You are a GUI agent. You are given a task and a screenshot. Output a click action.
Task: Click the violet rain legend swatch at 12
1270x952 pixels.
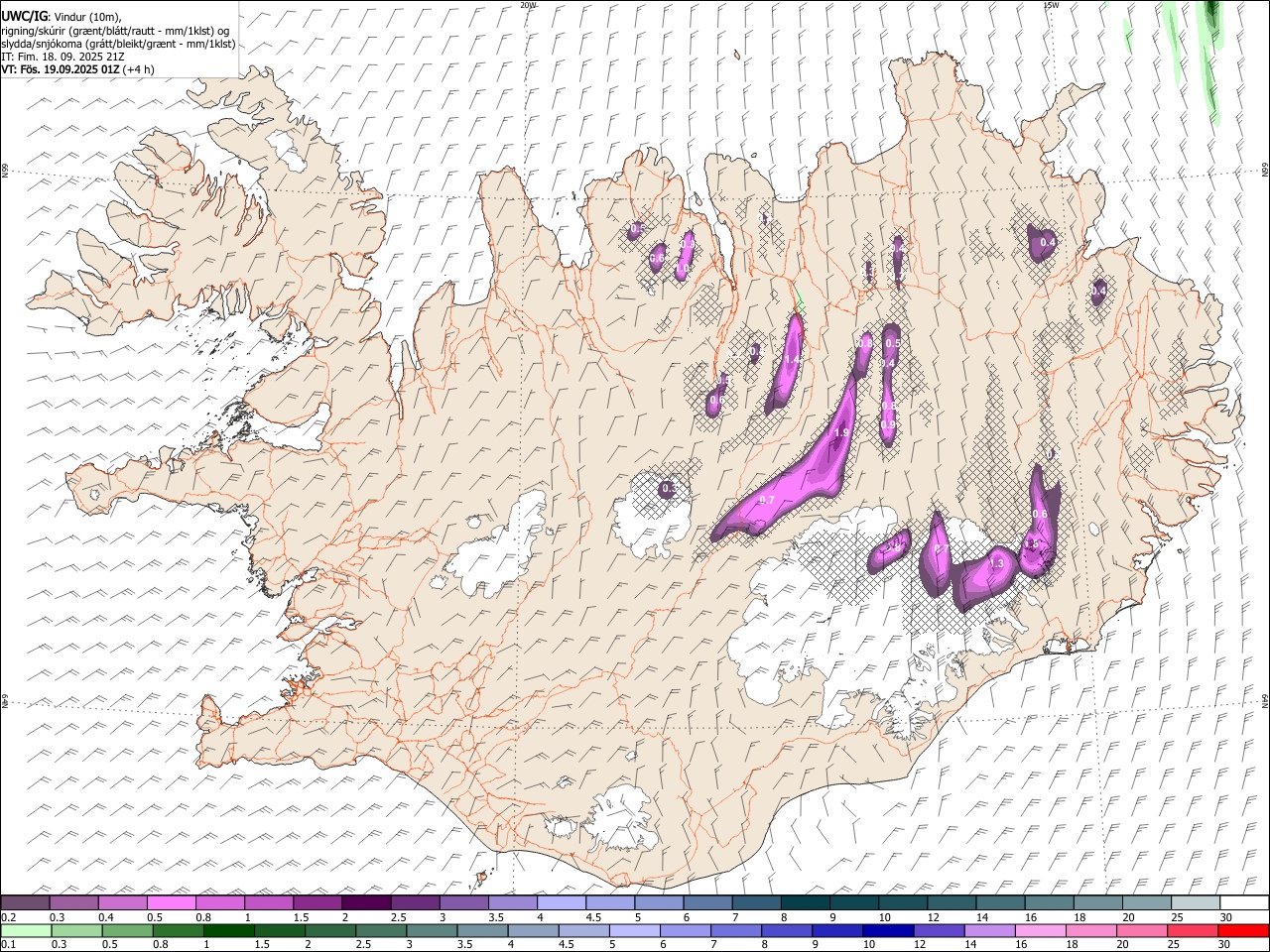pos(938,930)
